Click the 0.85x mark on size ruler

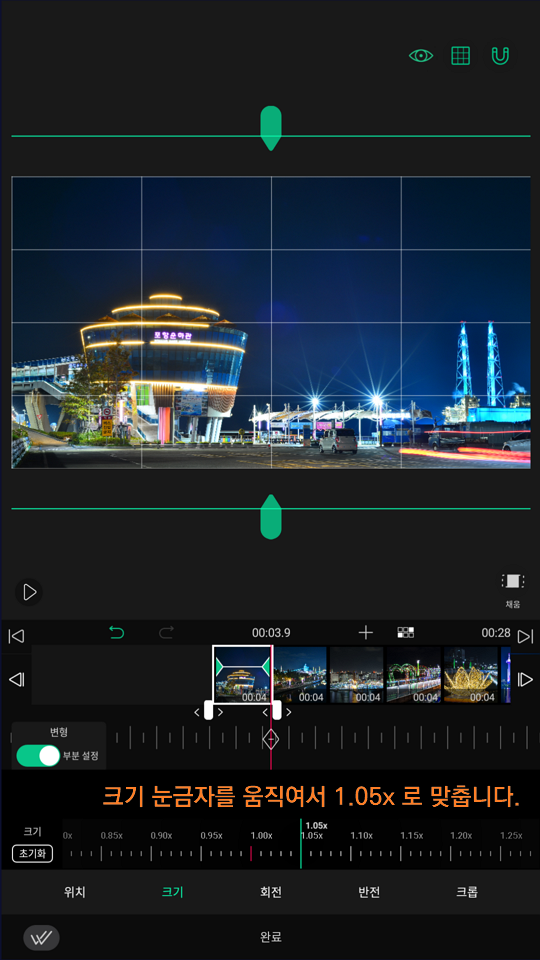pos(111,835)
